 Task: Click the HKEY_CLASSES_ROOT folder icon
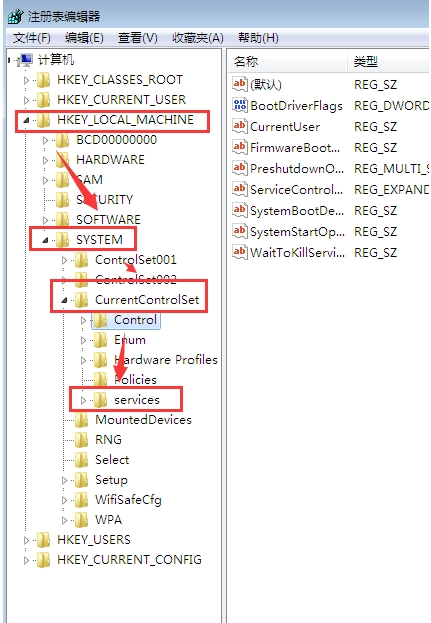click(x=43, y=80)
